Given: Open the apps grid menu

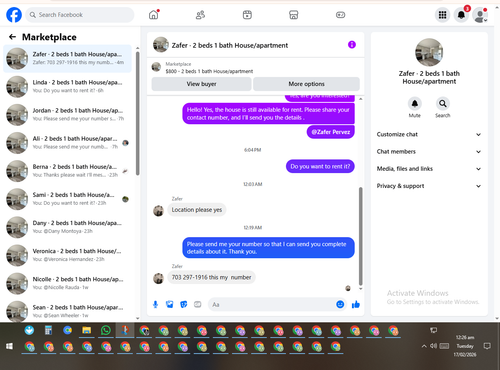Looking at the screenshot, I should tap(442, 15).
